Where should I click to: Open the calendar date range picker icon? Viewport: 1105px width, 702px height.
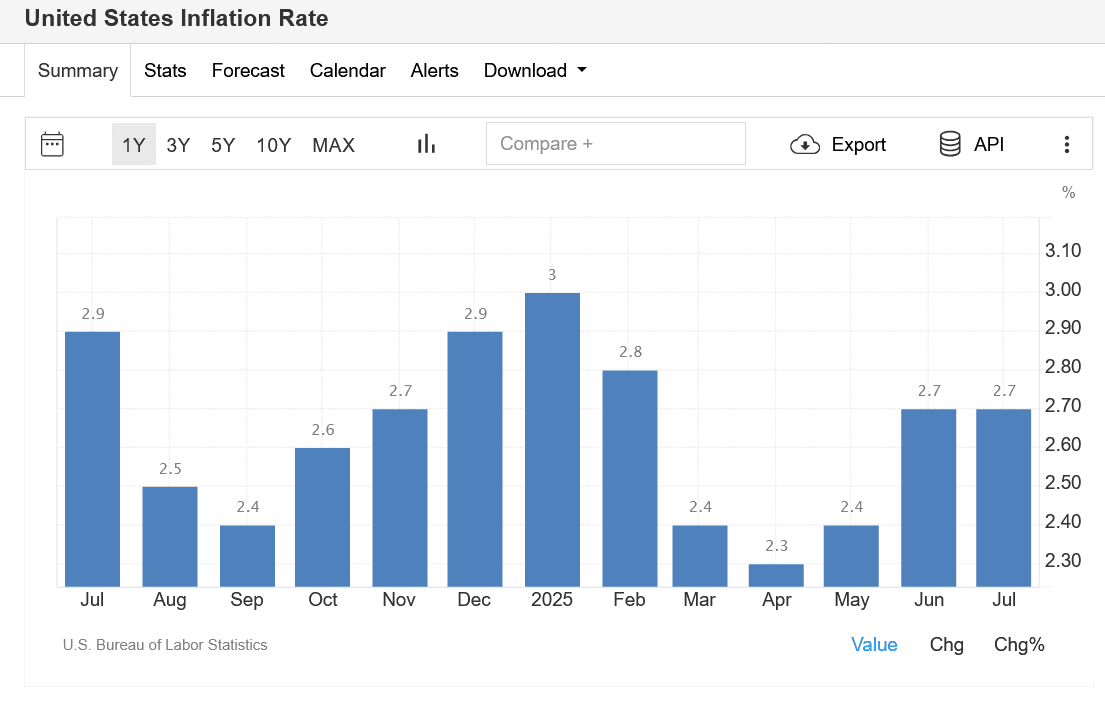point(52,144)
